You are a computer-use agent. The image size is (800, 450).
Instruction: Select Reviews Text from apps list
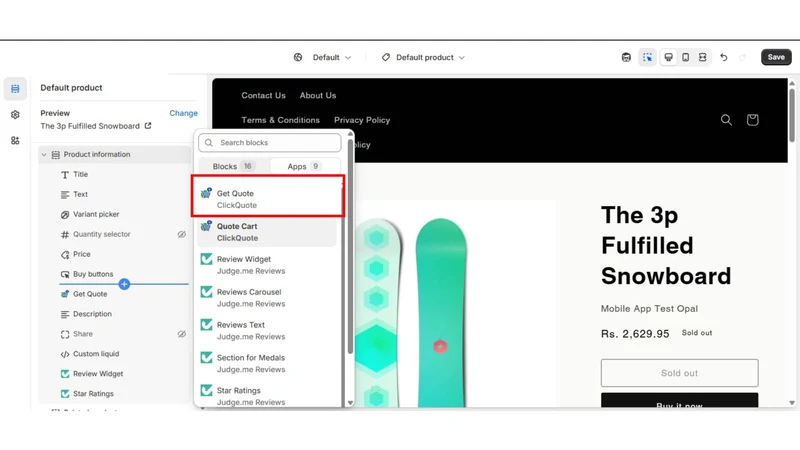(x=267, y=331)
